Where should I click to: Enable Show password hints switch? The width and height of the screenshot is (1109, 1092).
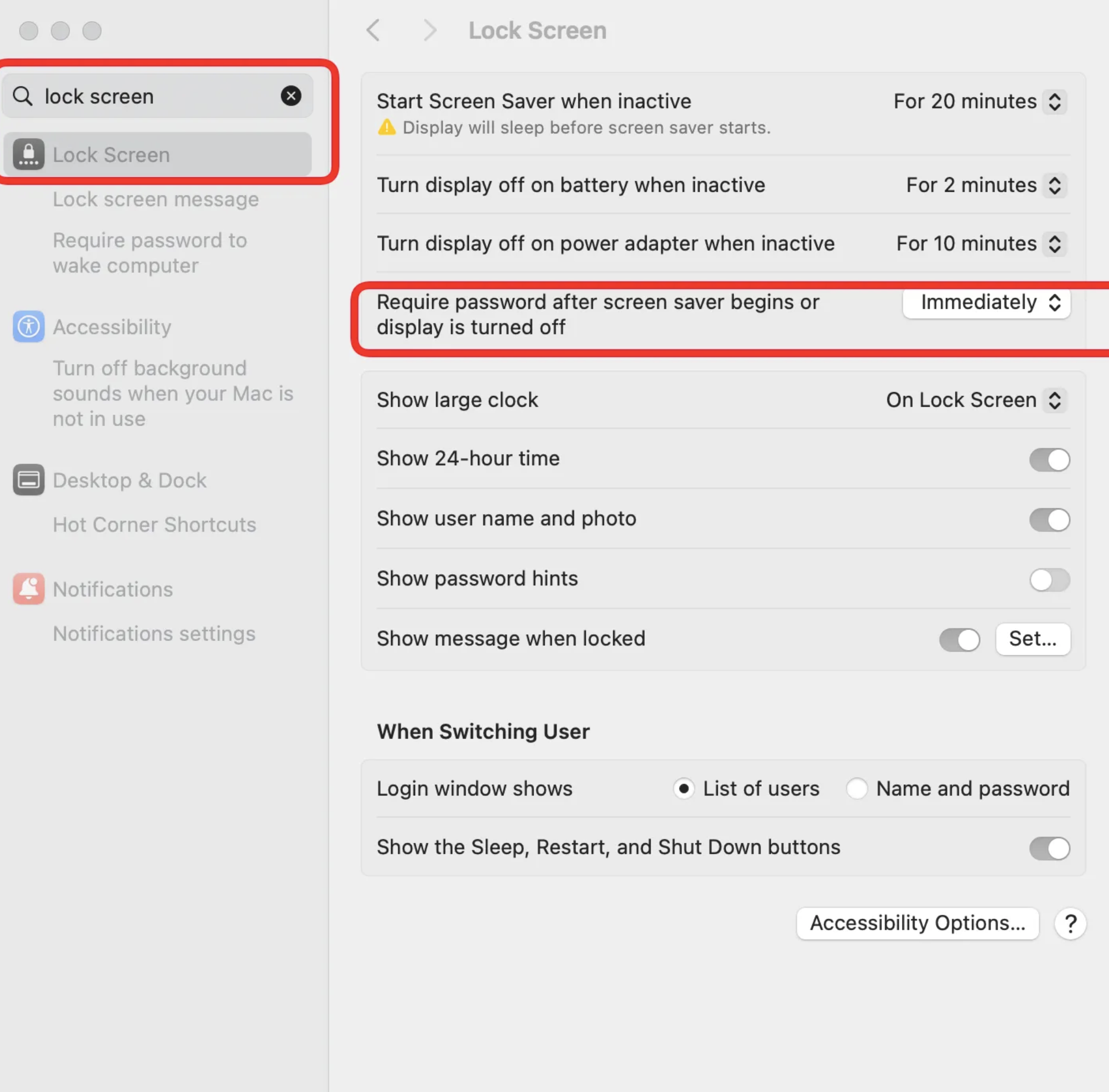pyautogui.click(x=1049, y=579)
